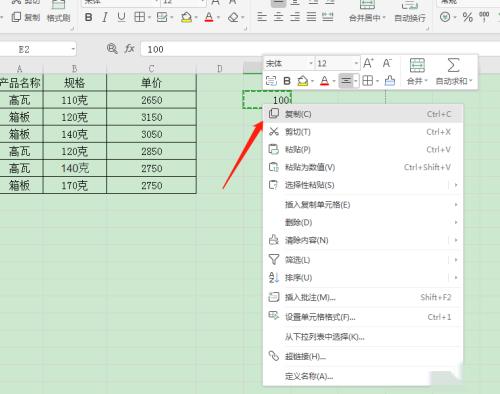
Task: Choose 插入复制单元格(E) in the context menu
Action: point(363,204)
